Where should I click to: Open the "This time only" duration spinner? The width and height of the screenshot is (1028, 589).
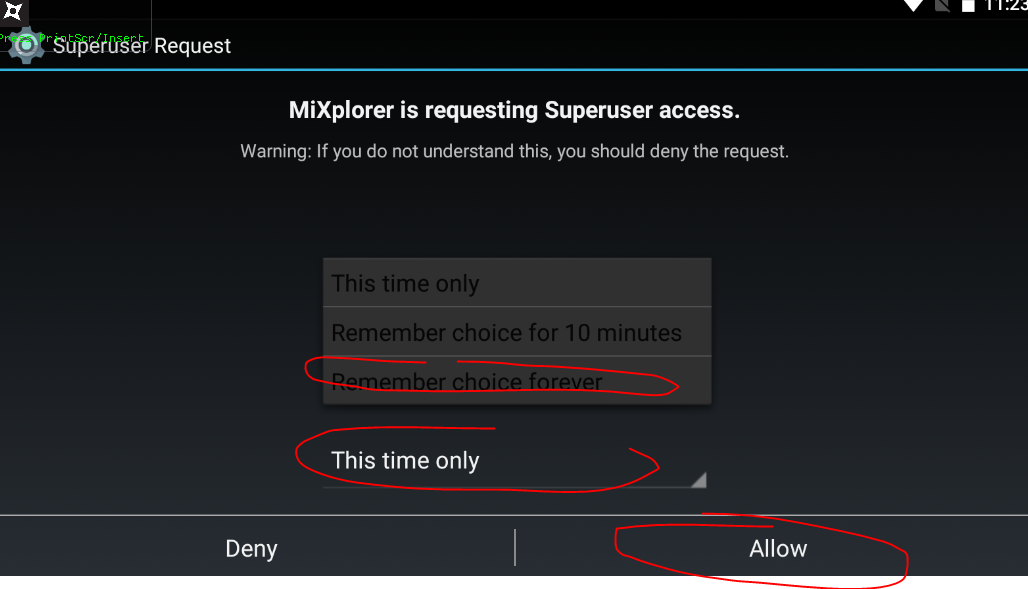[515, 460]
